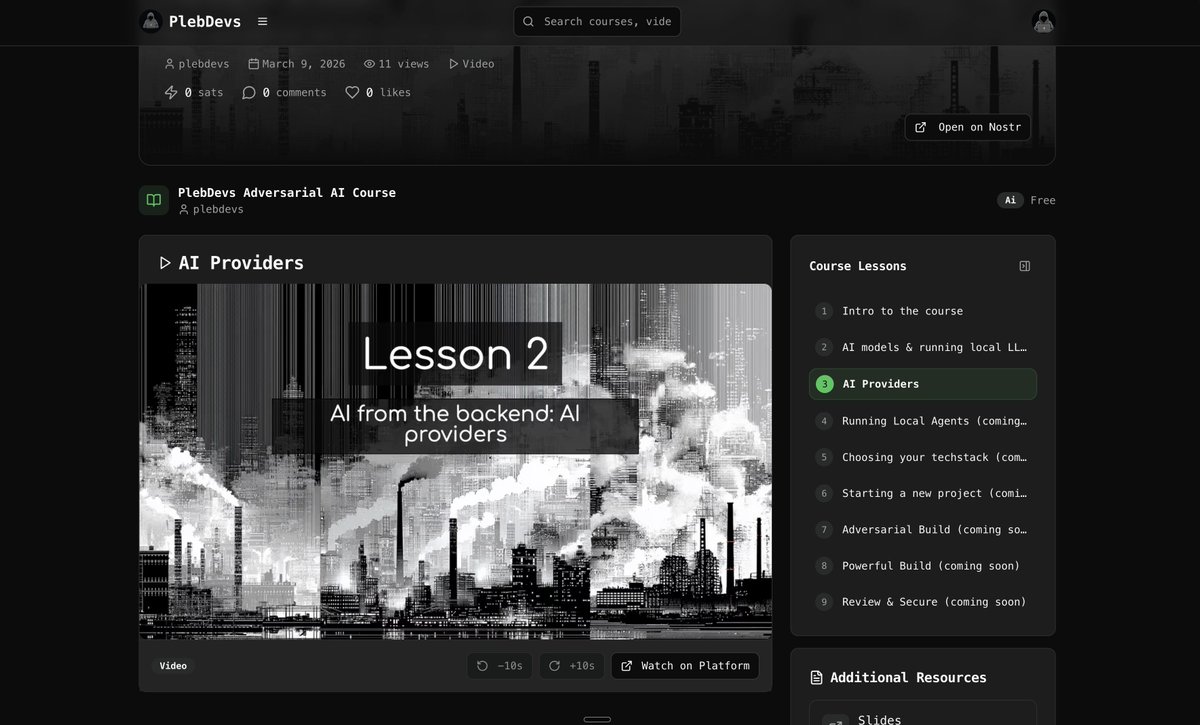Click the zap sats lightning icon
Image resolution: width=1200 pixels, height=725 pixels.
point(171,92)
